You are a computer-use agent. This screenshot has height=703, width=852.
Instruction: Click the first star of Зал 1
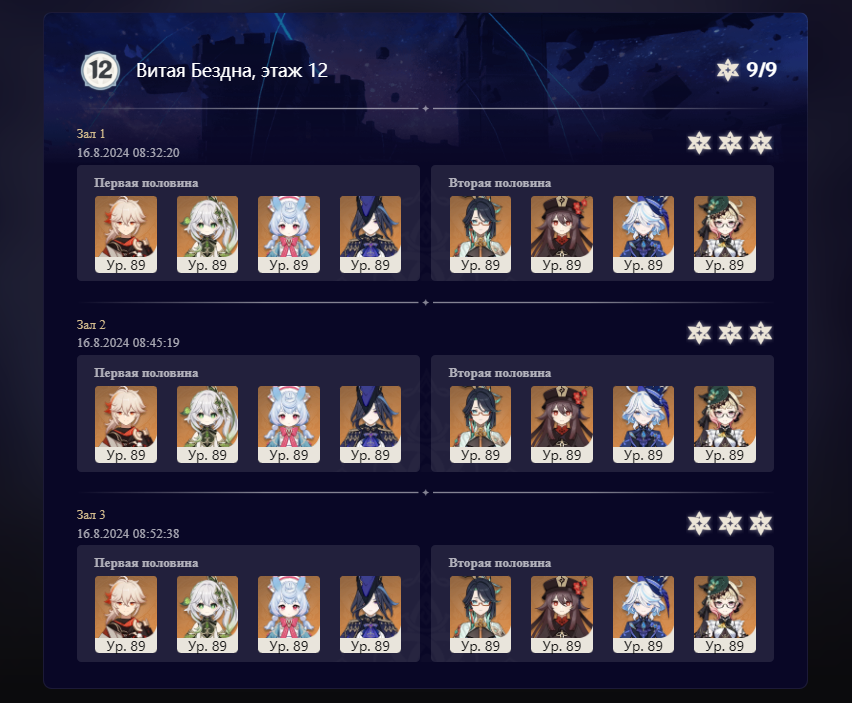click(x=699, y=143)
